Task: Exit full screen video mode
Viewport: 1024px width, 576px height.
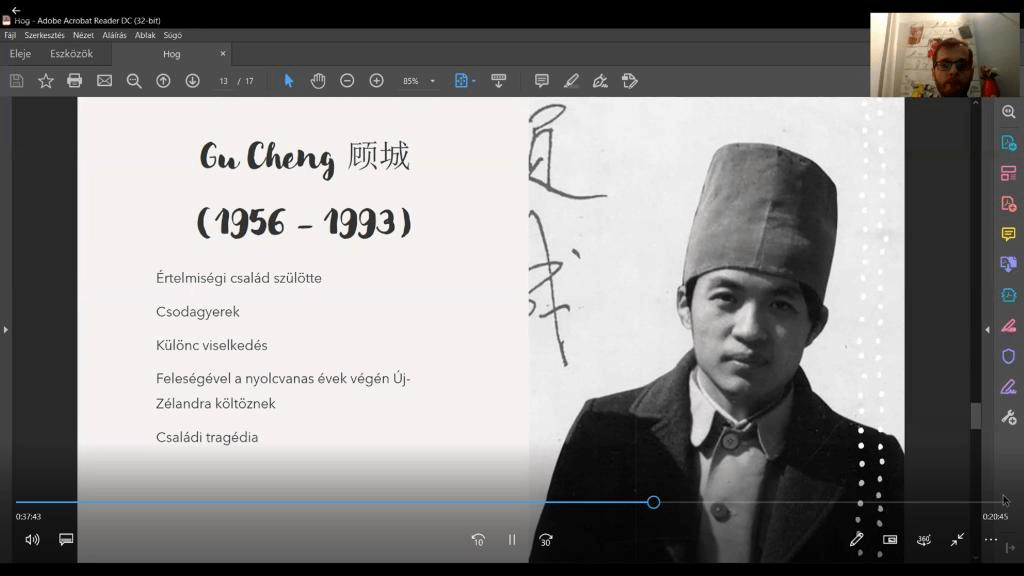Action: coord(957,539)
